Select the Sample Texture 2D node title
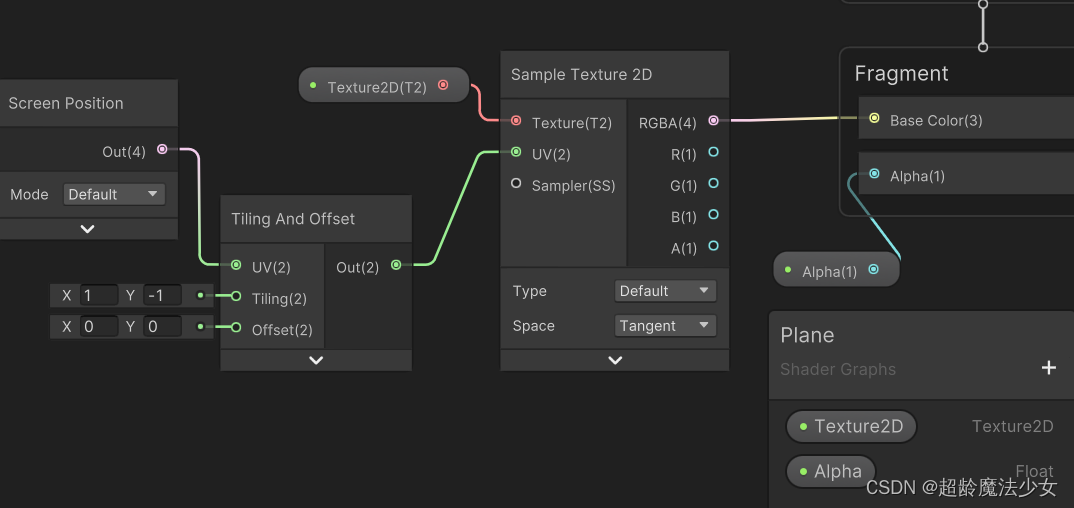The width and height of the screenshot is (1074, 508). point(582,75)
